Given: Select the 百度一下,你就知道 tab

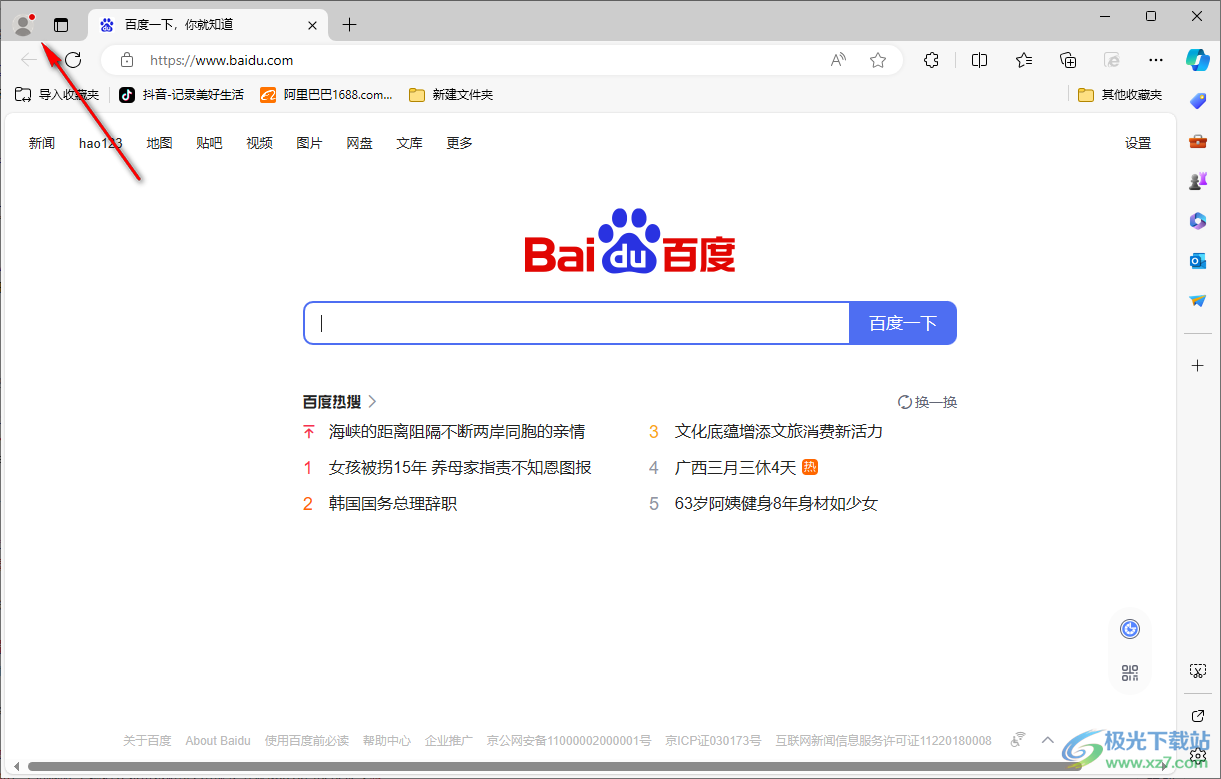Looking at the screenshot, I should pyautogui.click(x=209, y=25).
